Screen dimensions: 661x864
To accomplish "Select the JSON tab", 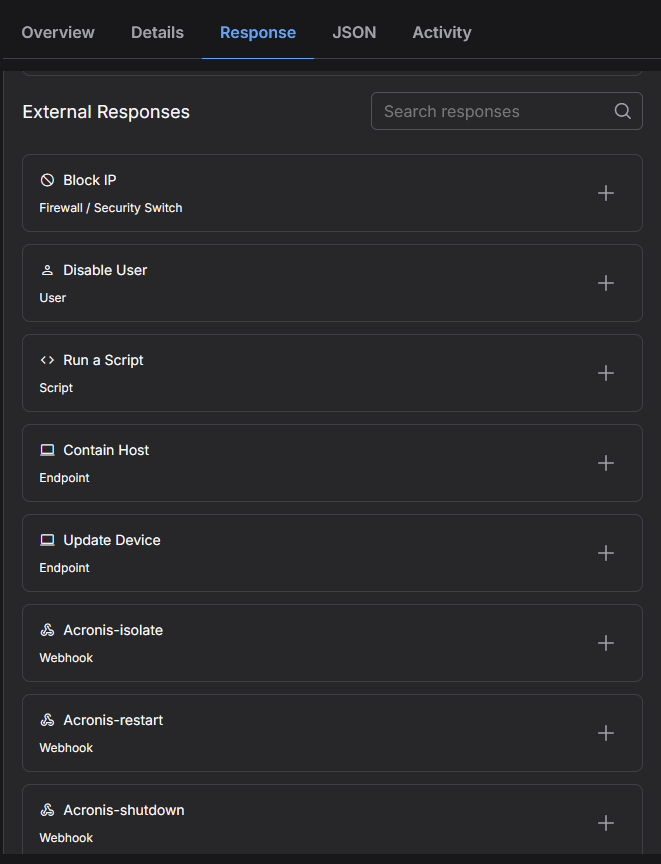I will coord(354,33).
